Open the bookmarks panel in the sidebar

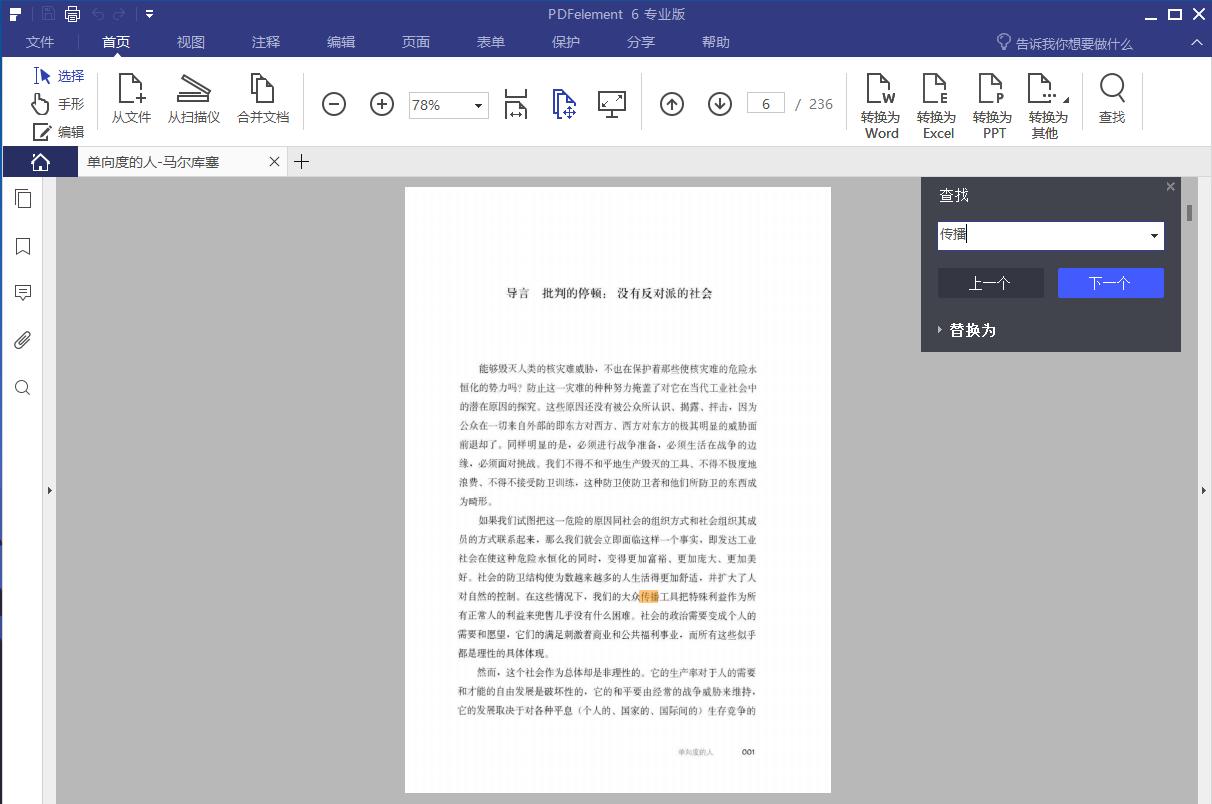(22, 246)
